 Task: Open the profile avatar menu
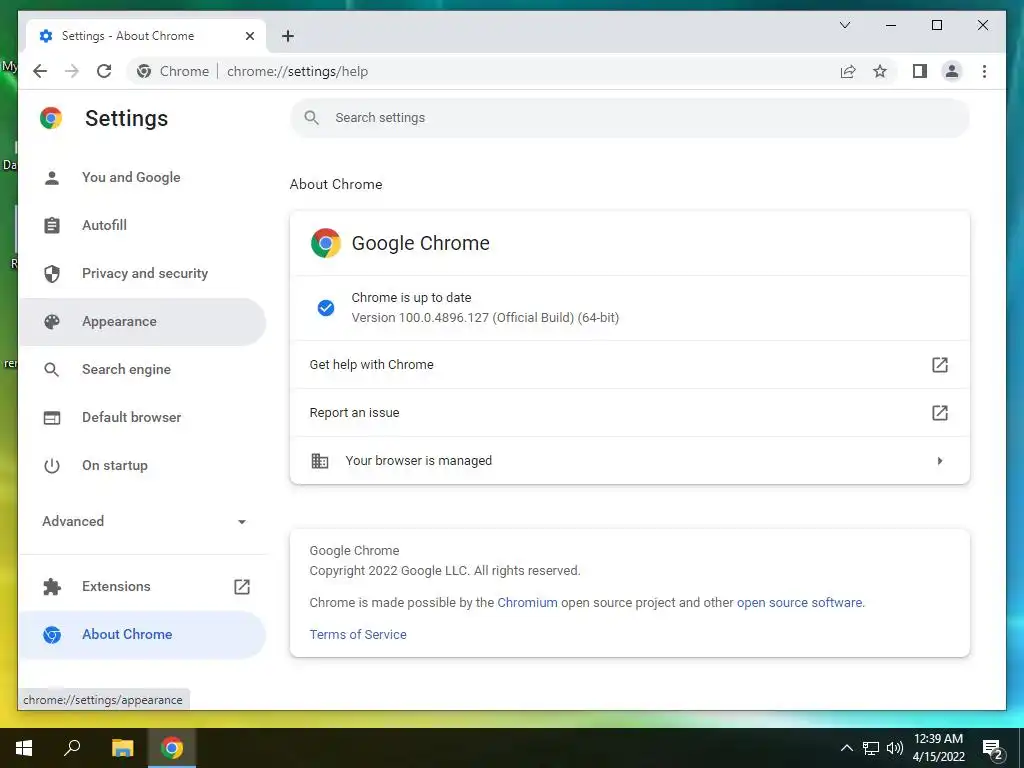tap(952, 71)
